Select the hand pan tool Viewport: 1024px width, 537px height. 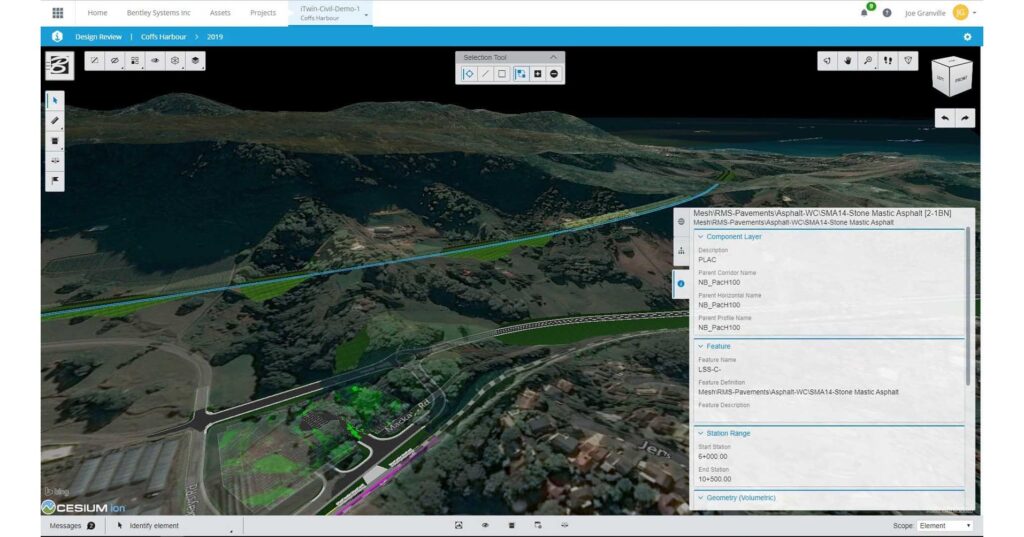tap(848, 61)
